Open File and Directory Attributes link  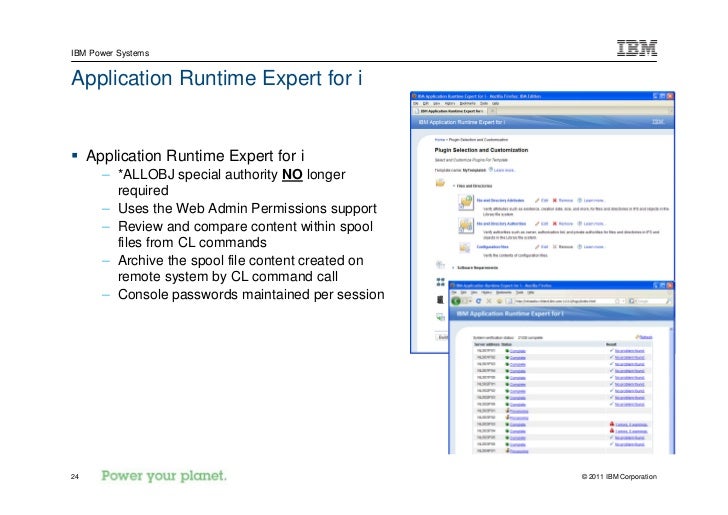coord(500,200)
